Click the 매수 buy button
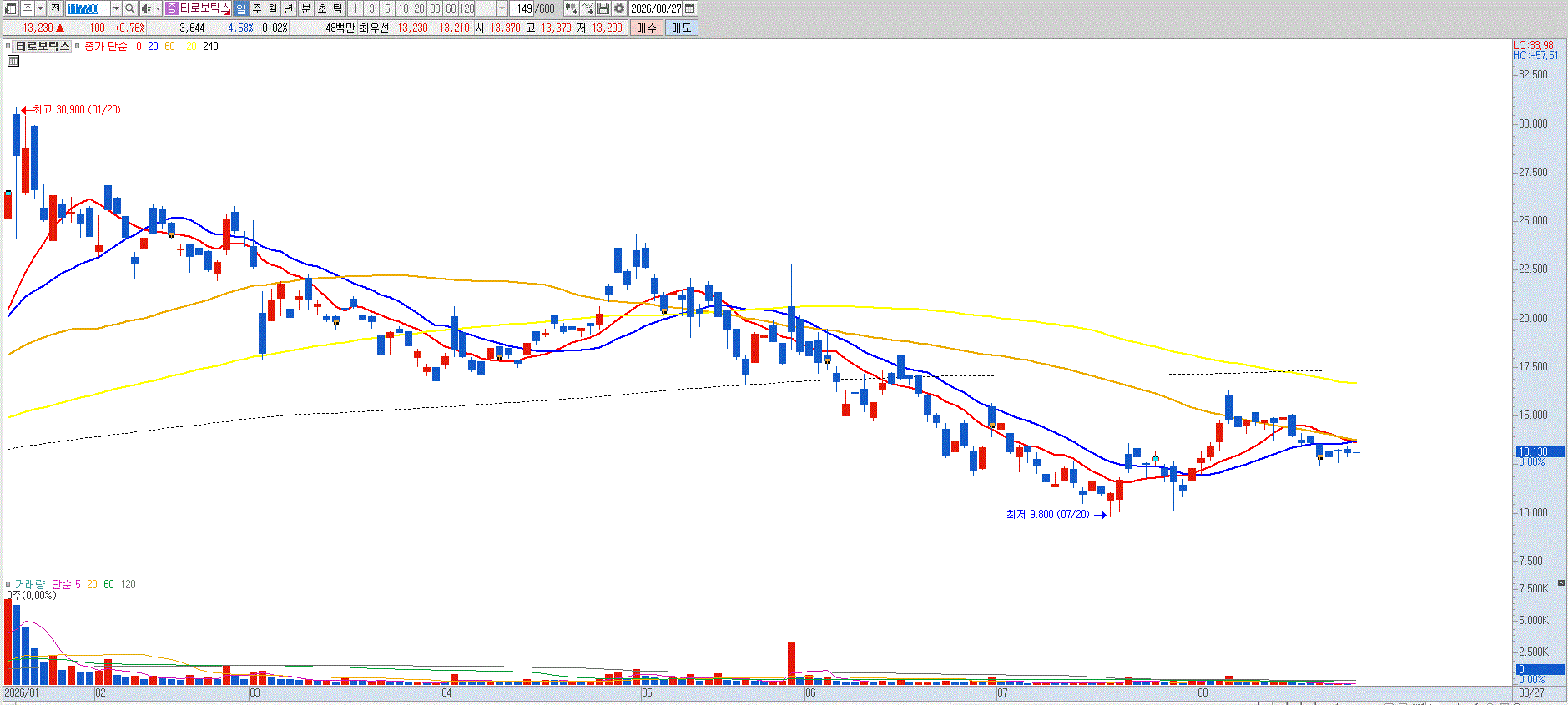The image size is (1568, 705). (x=647, y=28)
